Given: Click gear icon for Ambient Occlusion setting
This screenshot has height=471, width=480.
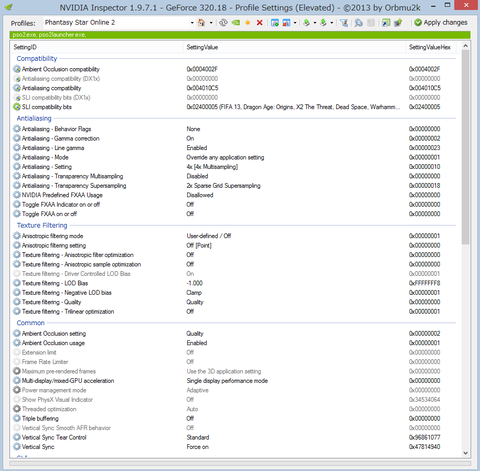Looking at the screenshot, I should [x=17, y=333].
